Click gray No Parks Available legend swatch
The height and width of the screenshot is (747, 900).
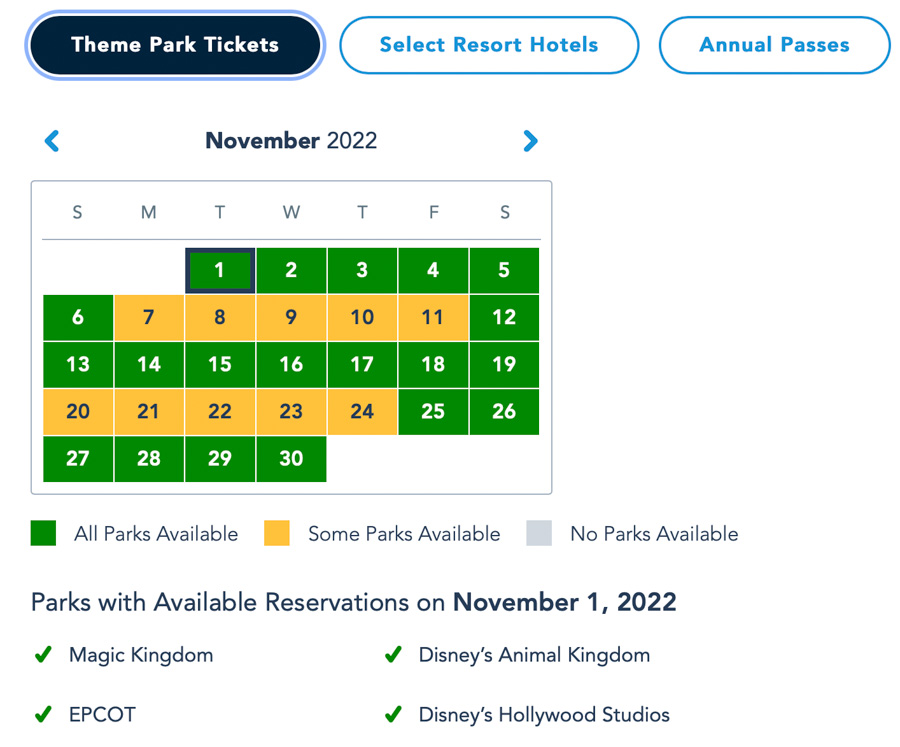[539, 533]
